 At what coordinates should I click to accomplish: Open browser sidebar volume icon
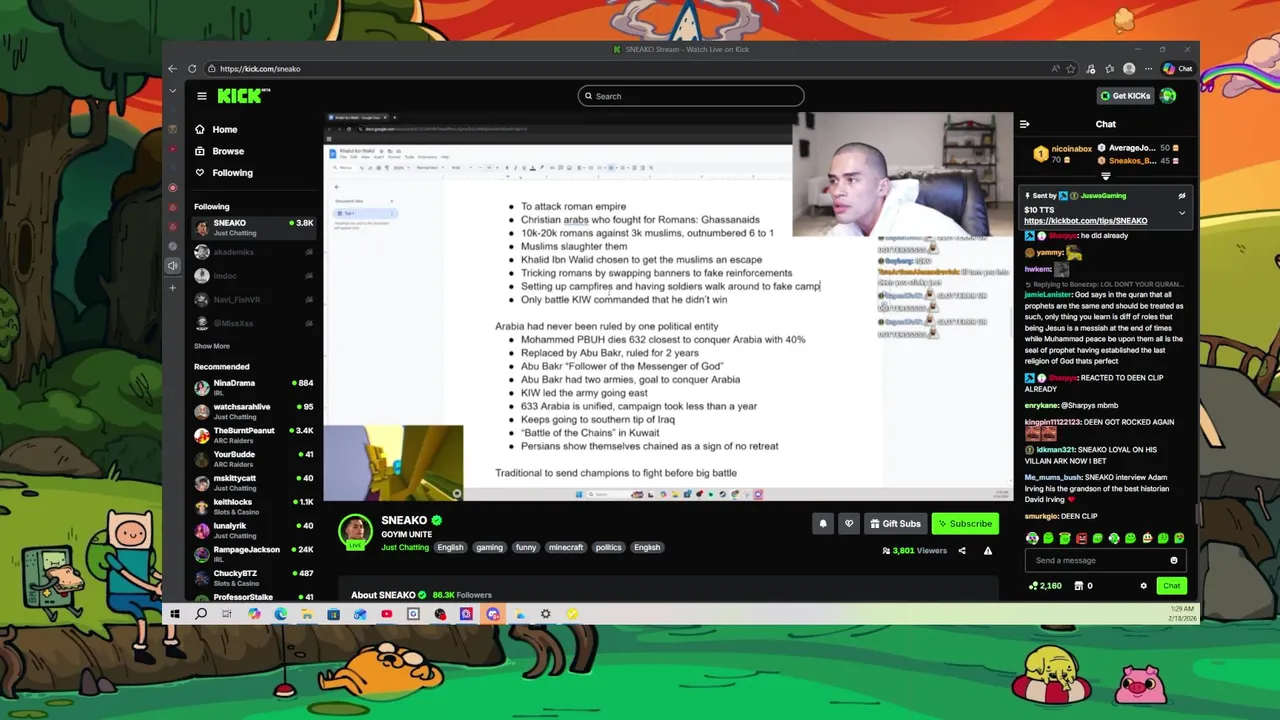[173, 266]
